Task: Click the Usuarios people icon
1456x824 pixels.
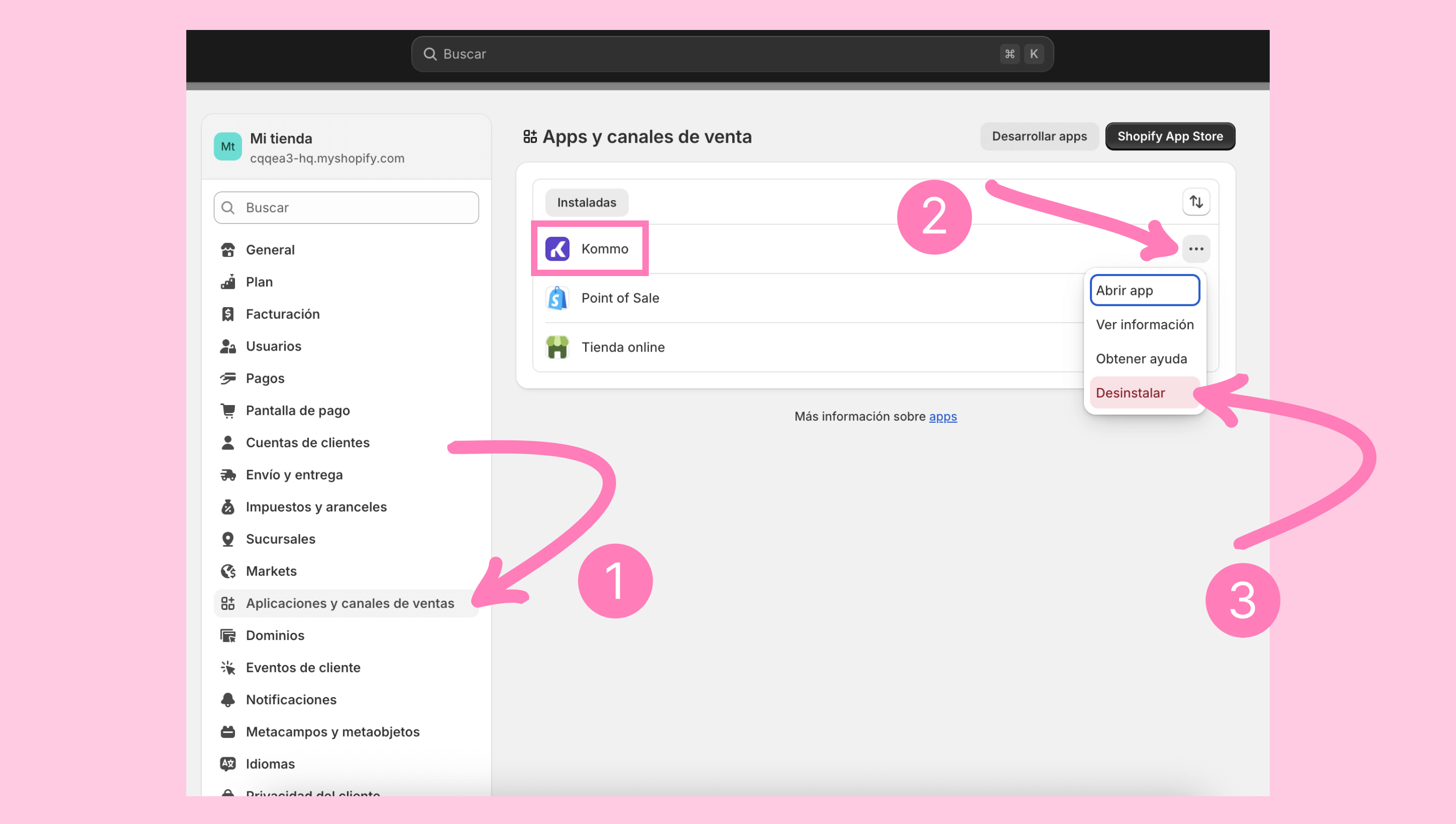Action: tap(227, 346)
